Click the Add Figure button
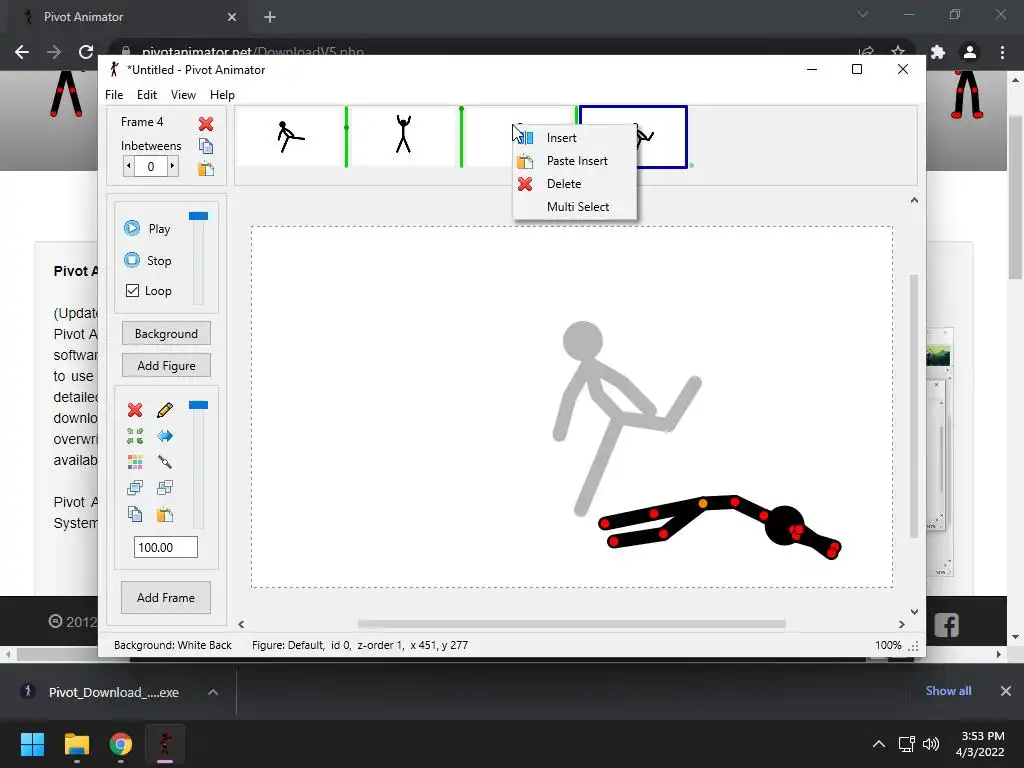1024x768 pixels. [x=166, y=366]
